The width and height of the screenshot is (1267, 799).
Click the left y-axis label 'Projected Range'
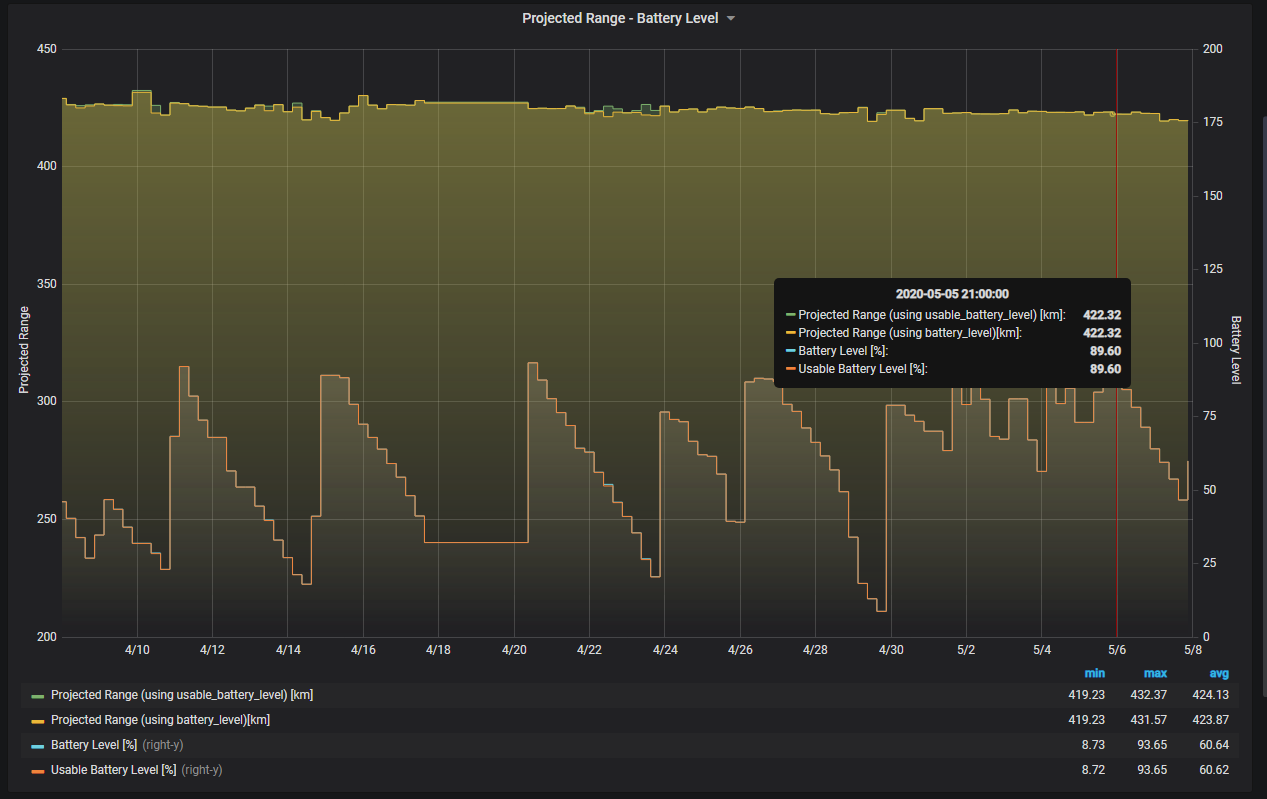(x=24, y=349)
